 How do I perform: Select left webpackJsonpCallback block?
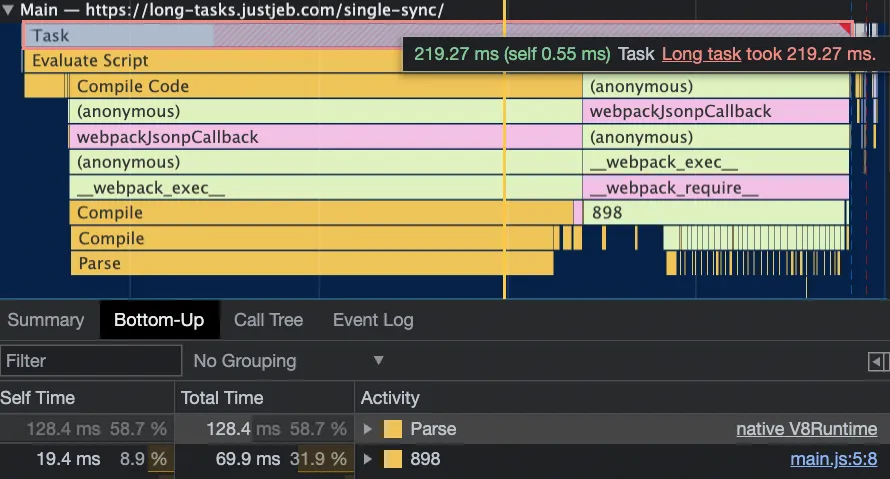[325, 137]
